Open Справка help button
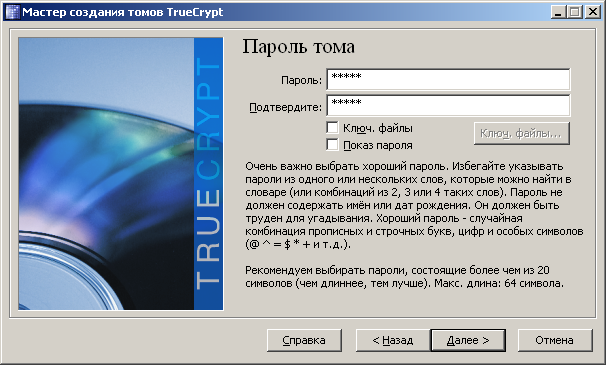 pos(304,340)
